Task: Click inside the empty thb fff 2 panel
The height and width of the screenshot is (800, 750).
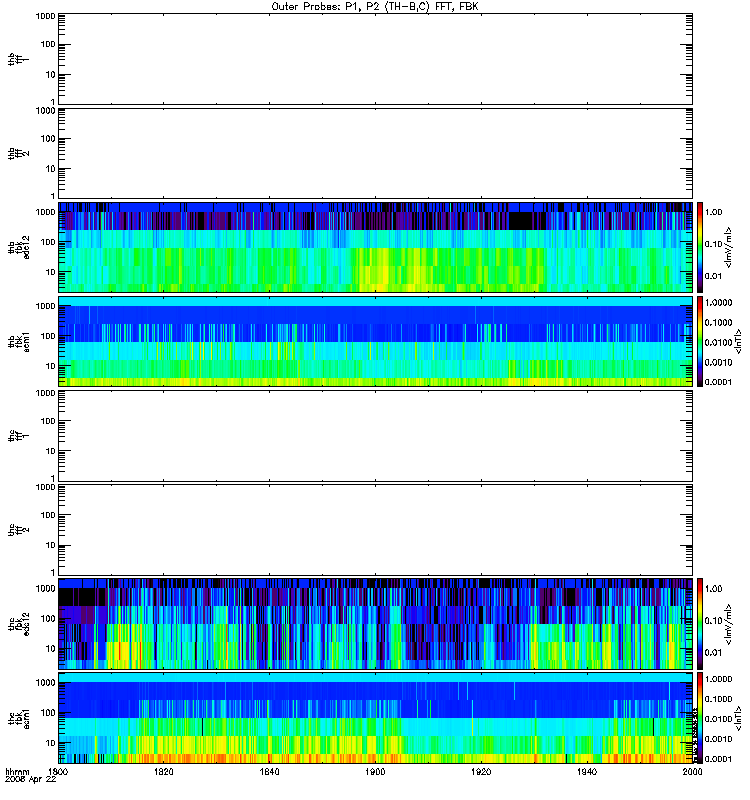Action: point(375,153)
